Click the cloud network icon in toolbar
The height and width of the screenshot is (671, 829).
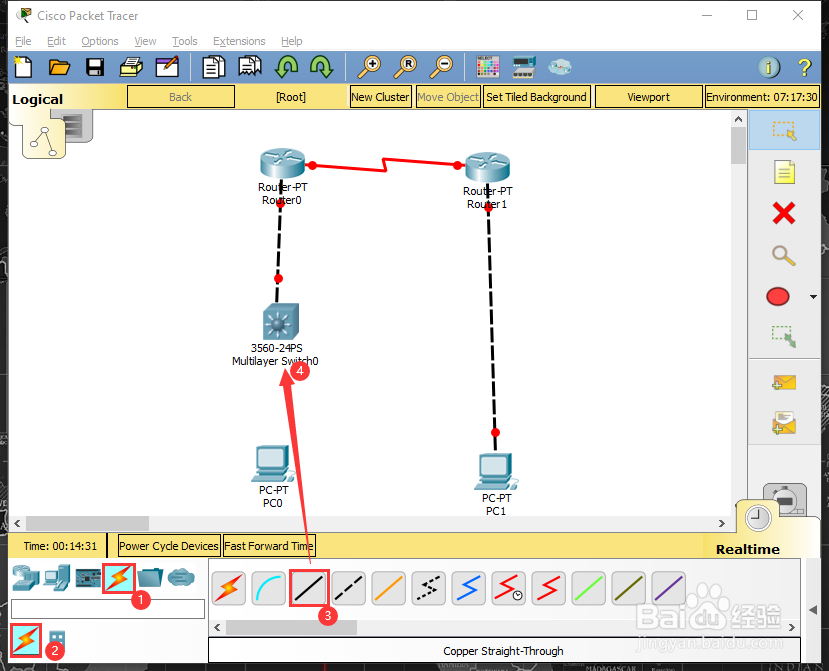click(560, 67)
